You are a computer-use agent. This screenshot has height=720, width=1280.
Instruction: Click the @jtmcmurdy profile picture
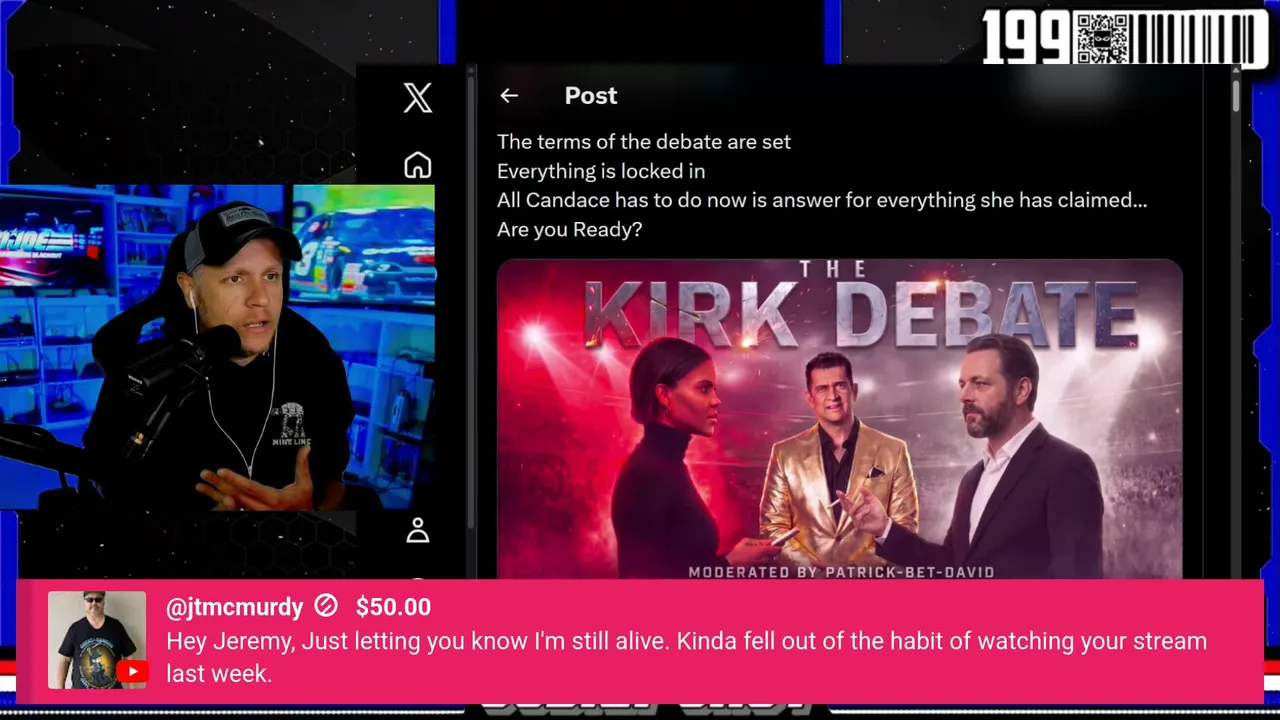coord(97,640)
